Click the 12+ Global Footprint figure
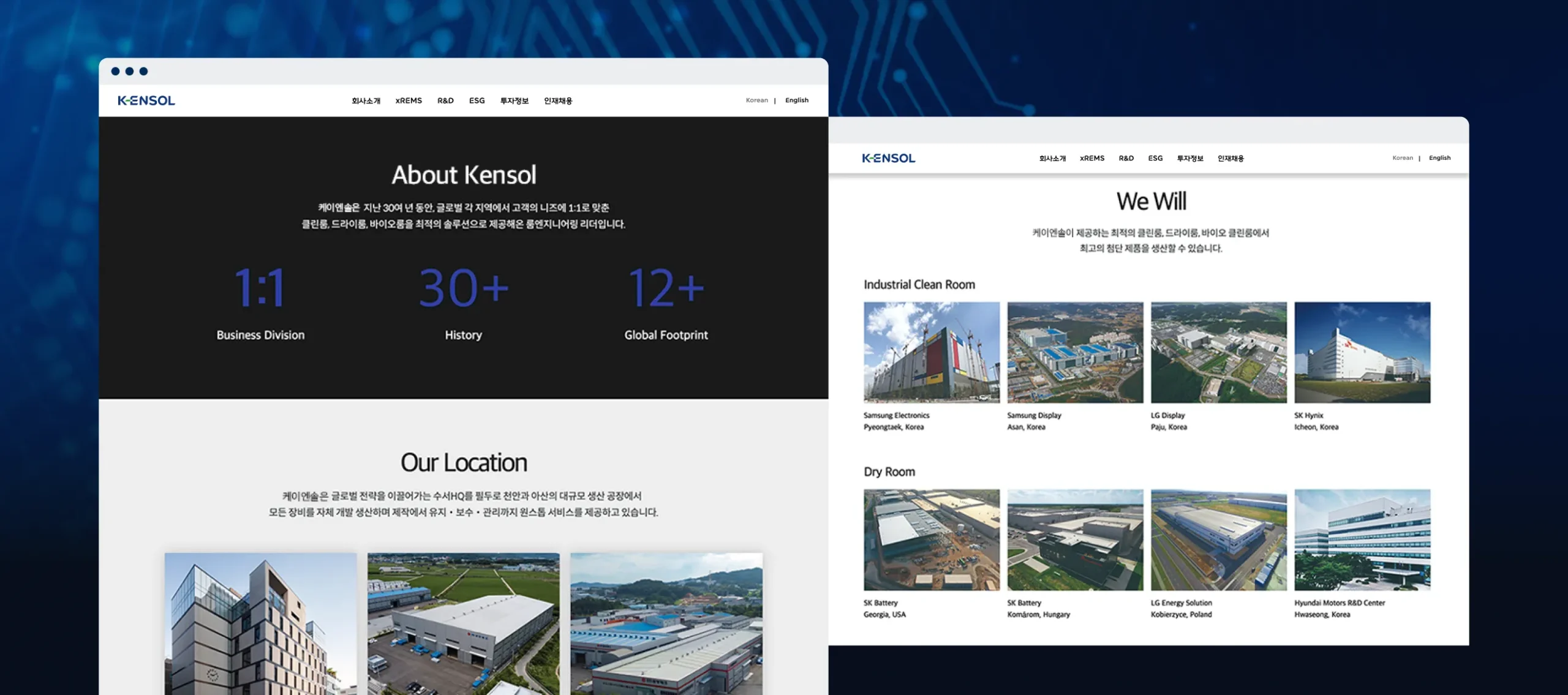 coord(666,288)
